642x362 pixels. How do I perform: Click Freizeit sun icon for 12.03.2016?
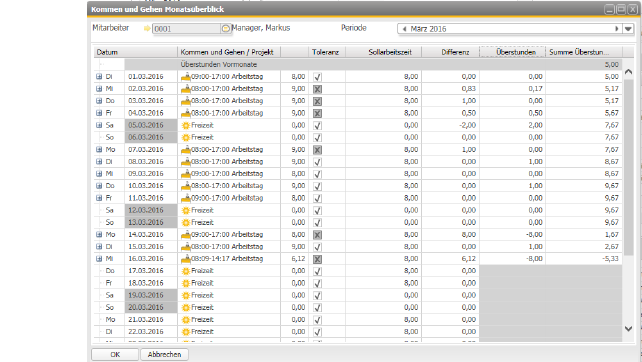pos(186,210)
